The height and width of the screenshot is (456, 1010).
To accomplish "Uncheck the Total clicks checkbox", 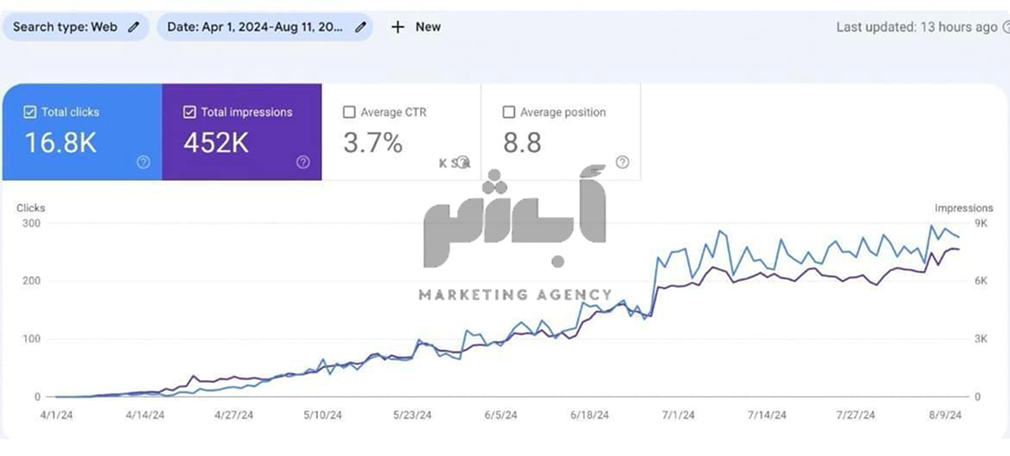I will pos(29,112).
